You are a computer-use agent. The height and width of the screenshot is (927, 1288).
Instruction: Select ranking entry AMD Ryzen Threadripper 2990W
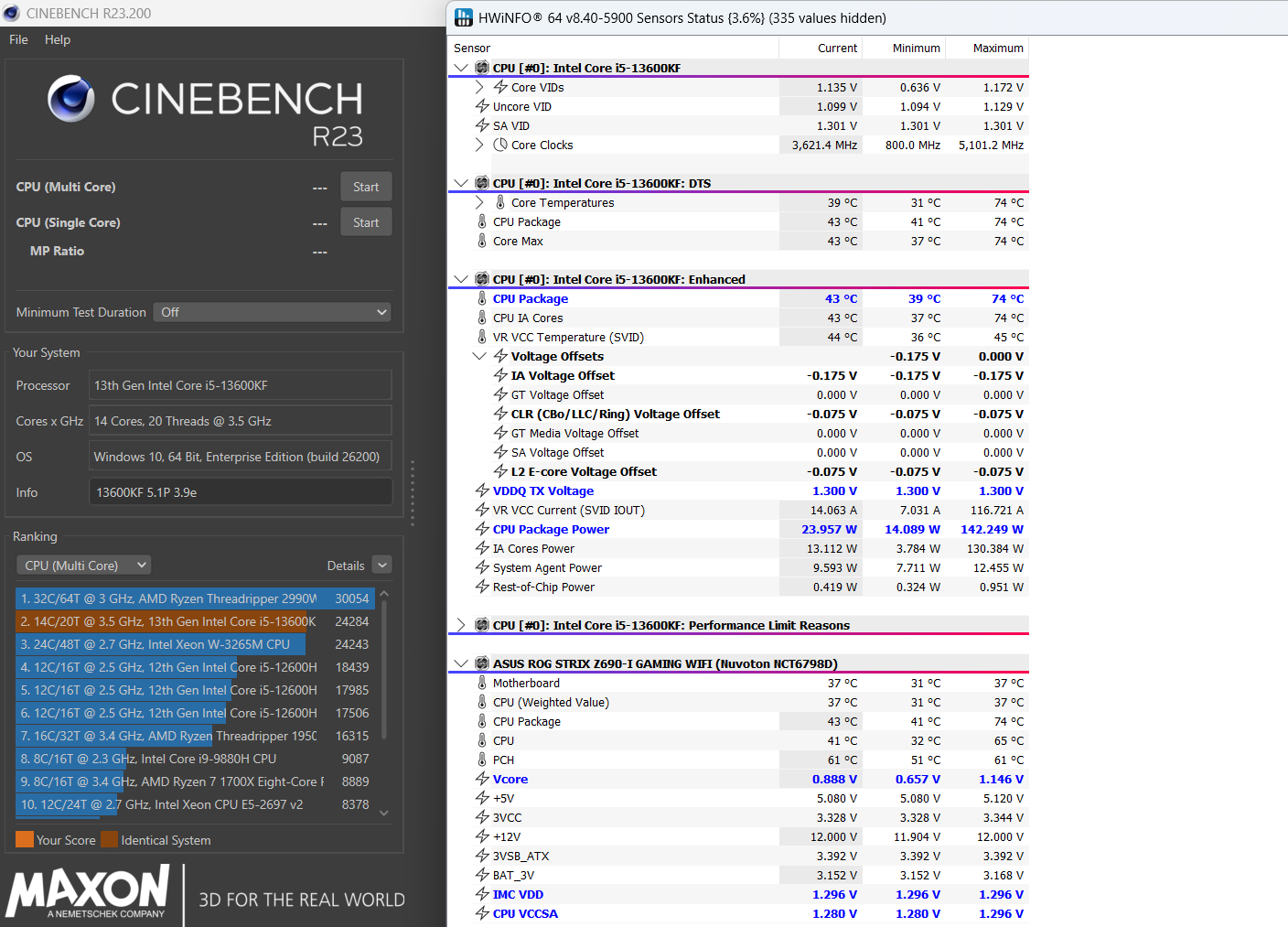click(x=195, y=598)
